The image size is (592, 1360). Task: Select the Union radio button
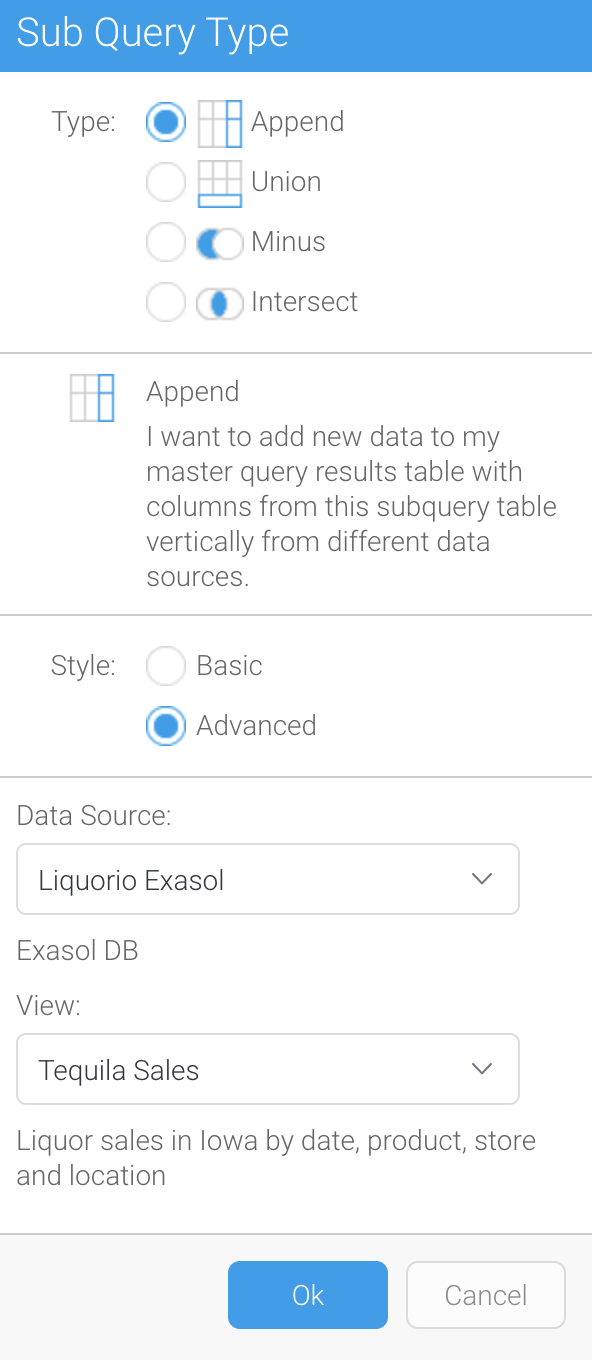pos(166,183)
